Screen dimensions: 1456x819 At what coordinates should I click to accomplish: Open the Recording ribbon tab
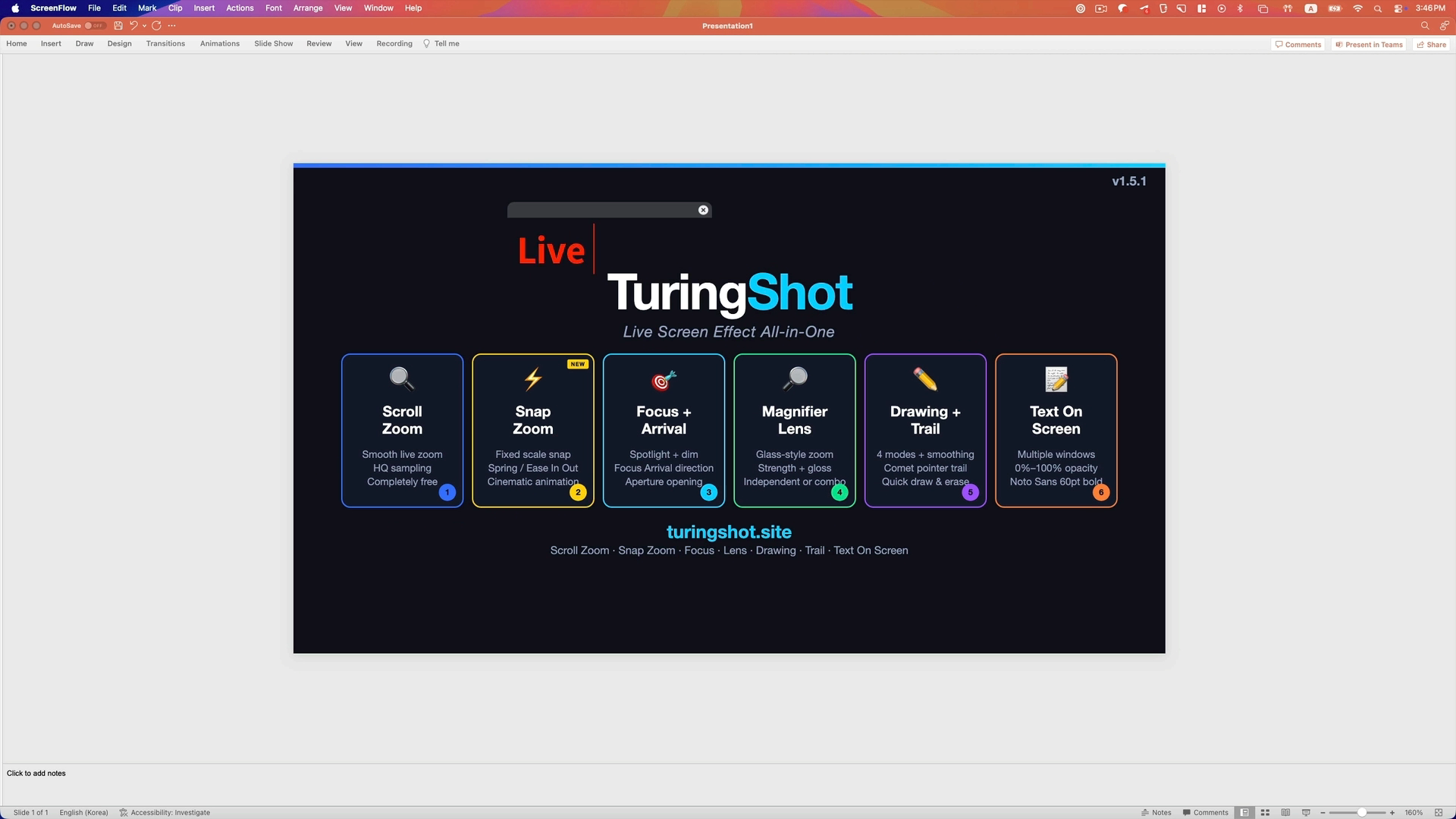tap(394, 44)
